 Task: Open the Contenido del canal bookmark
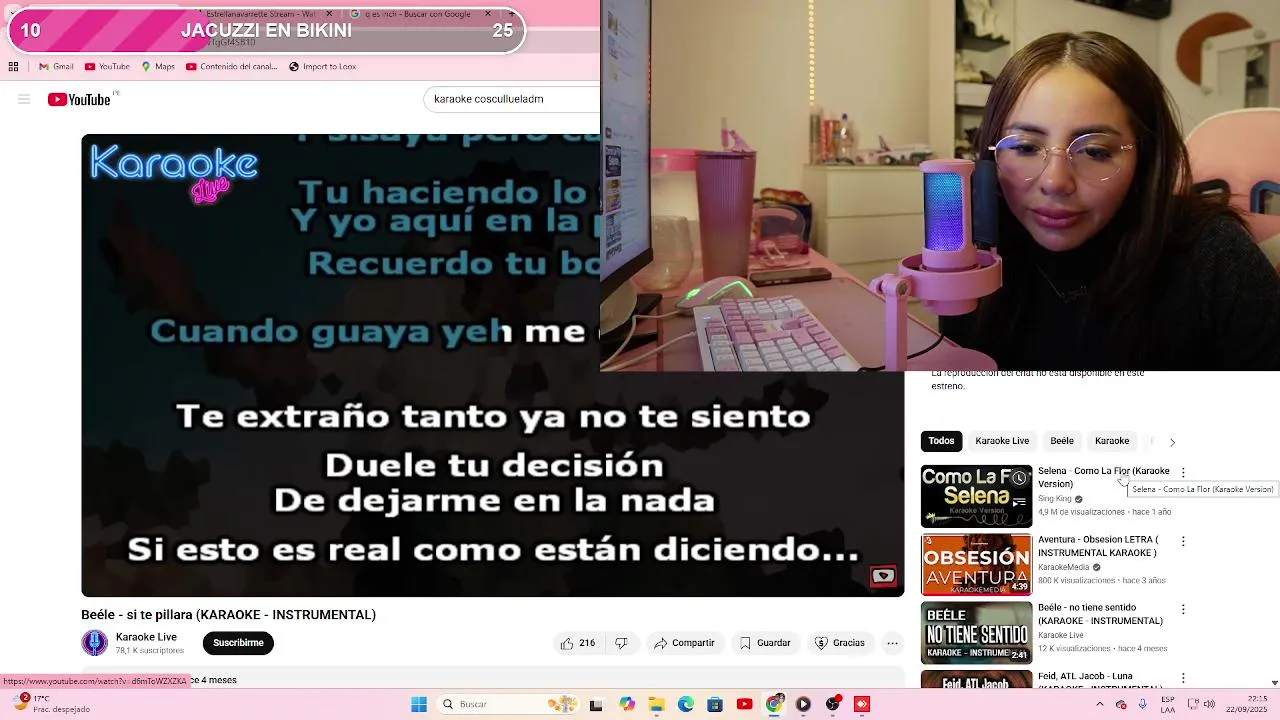click(231, 67)
